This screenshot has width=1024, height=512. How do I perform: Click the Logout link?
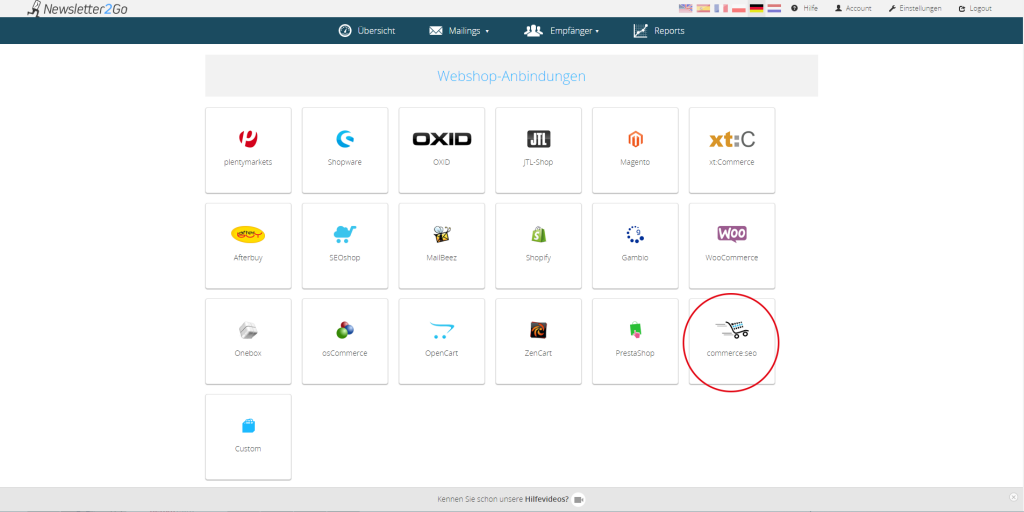975,8
